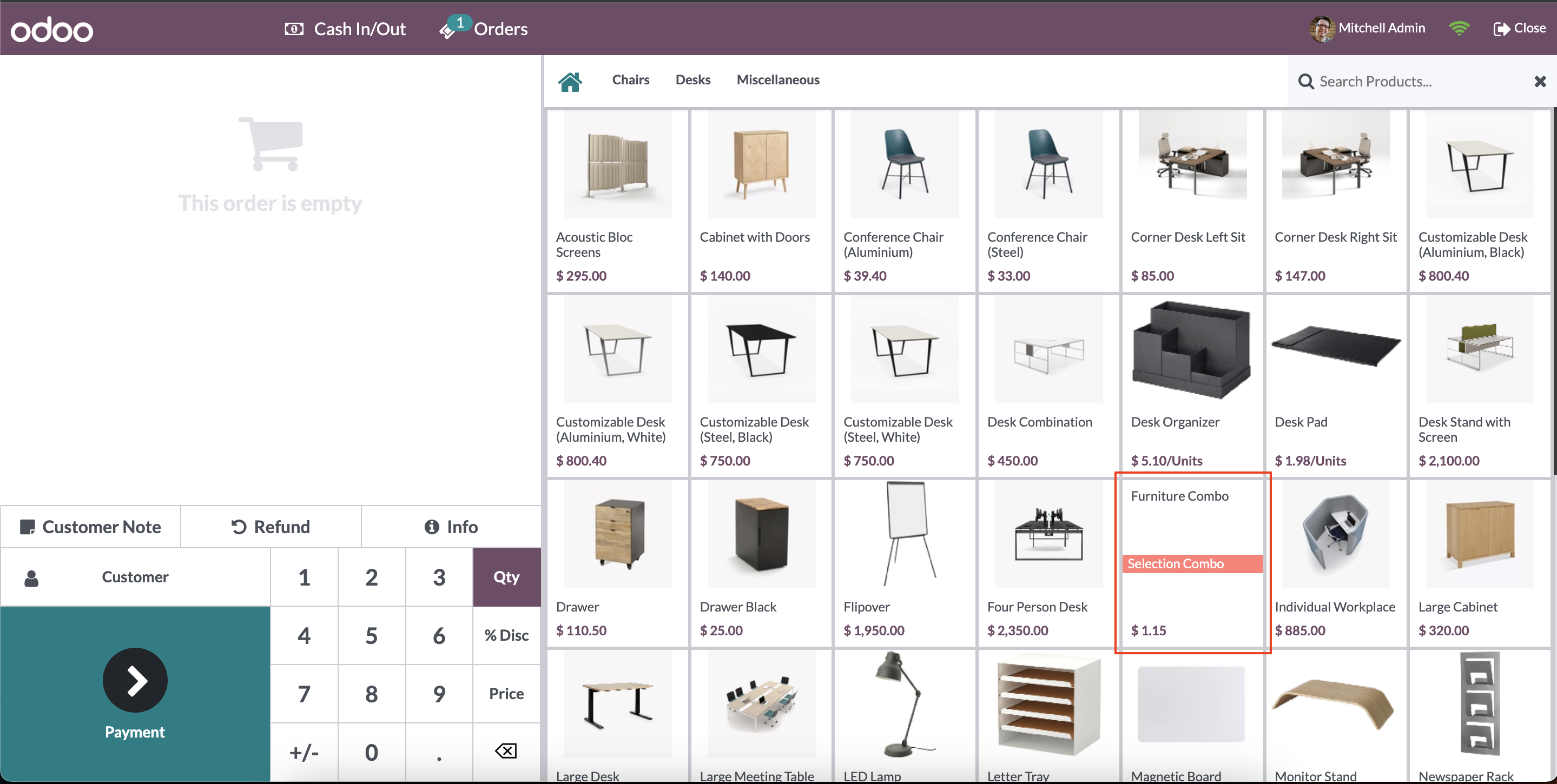Open Orders with the ticket icon
This screenshot has width=1557, height=784.
coord(448,30)
